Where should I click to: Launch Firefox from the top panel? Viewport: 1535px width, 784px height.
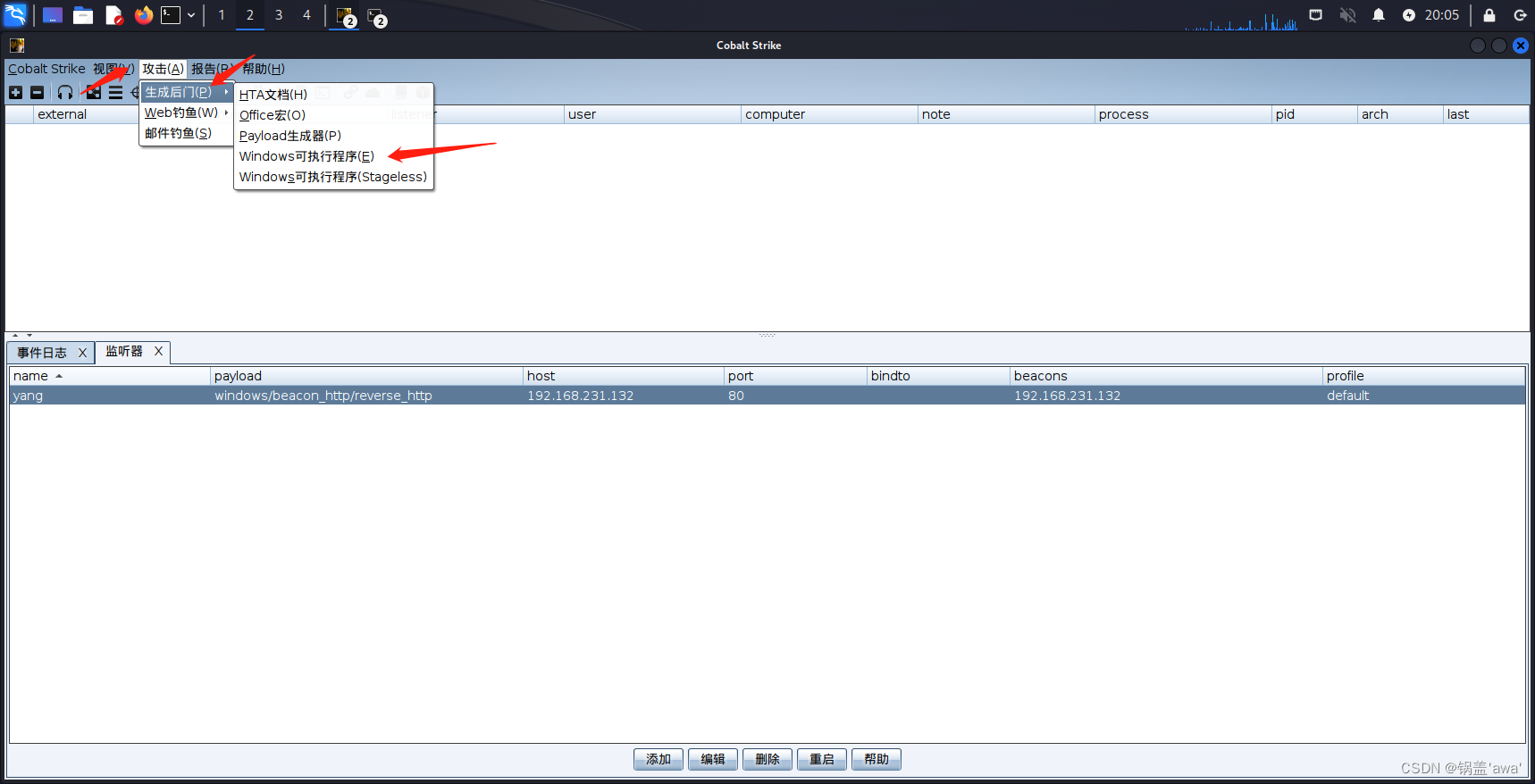pyautogui.click(x=144, y=15)
